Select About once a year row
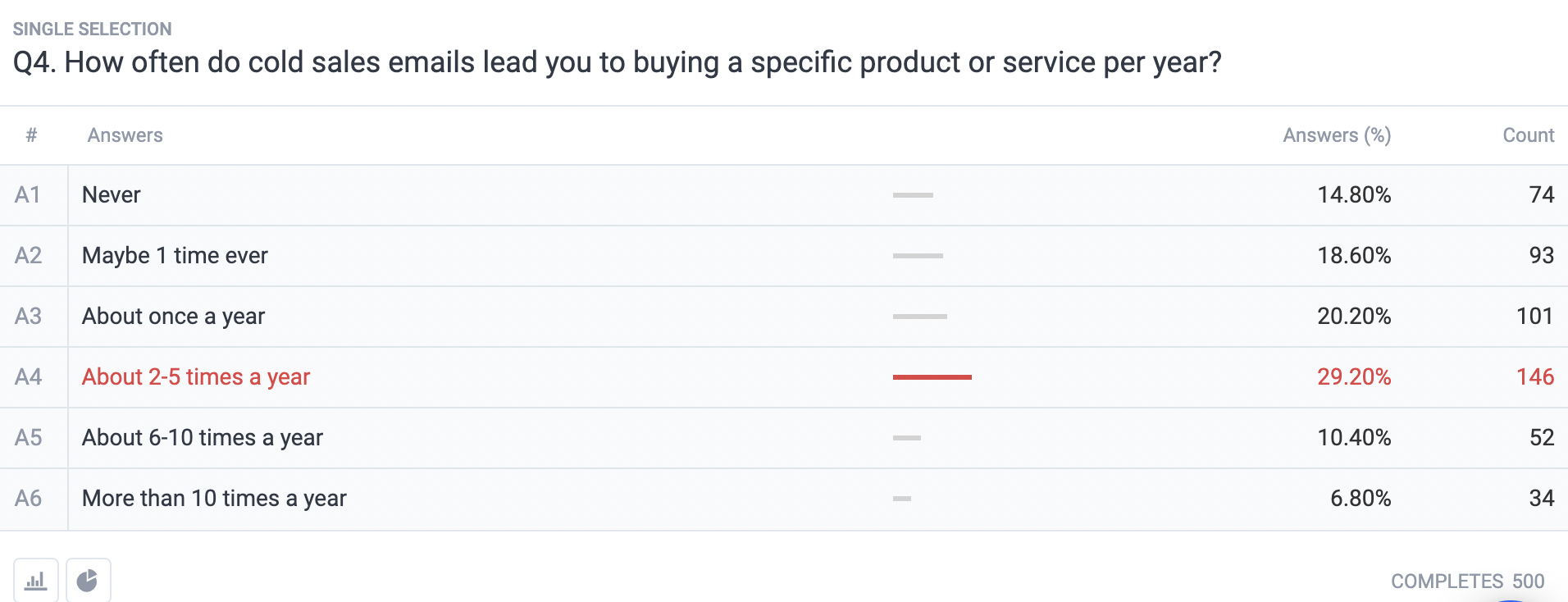Image resolution: width=1568 pixels, height=602 pixels. (784, 317)
